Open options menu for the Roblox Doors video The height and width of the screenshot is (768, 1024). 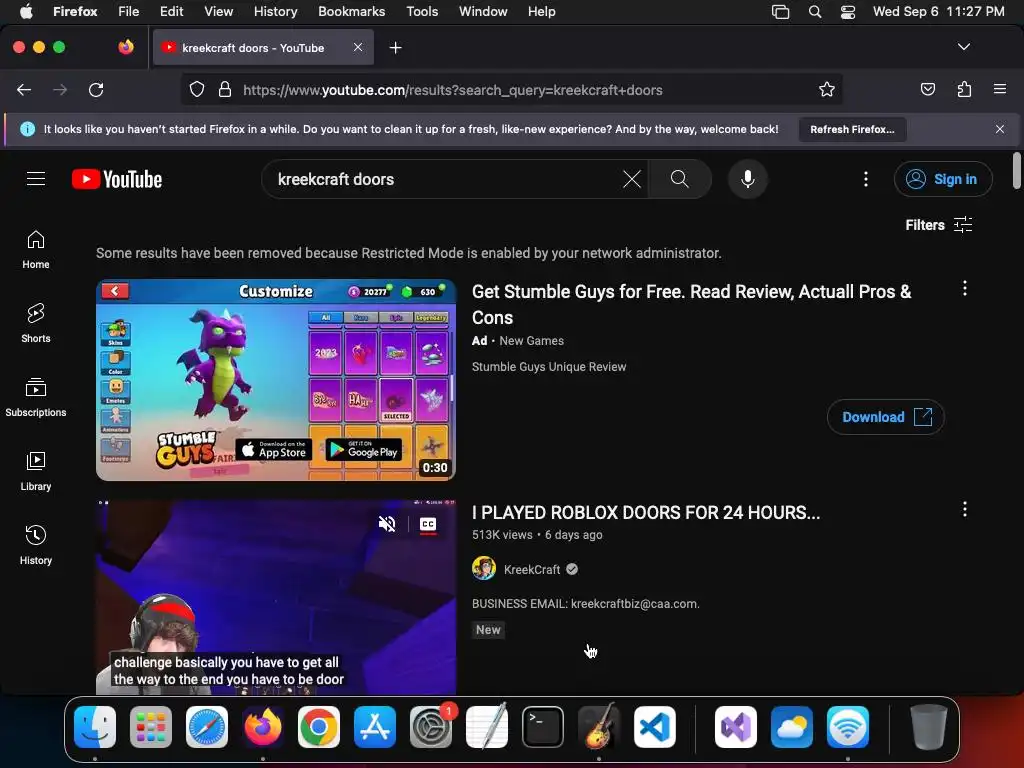tap(965, 509)
